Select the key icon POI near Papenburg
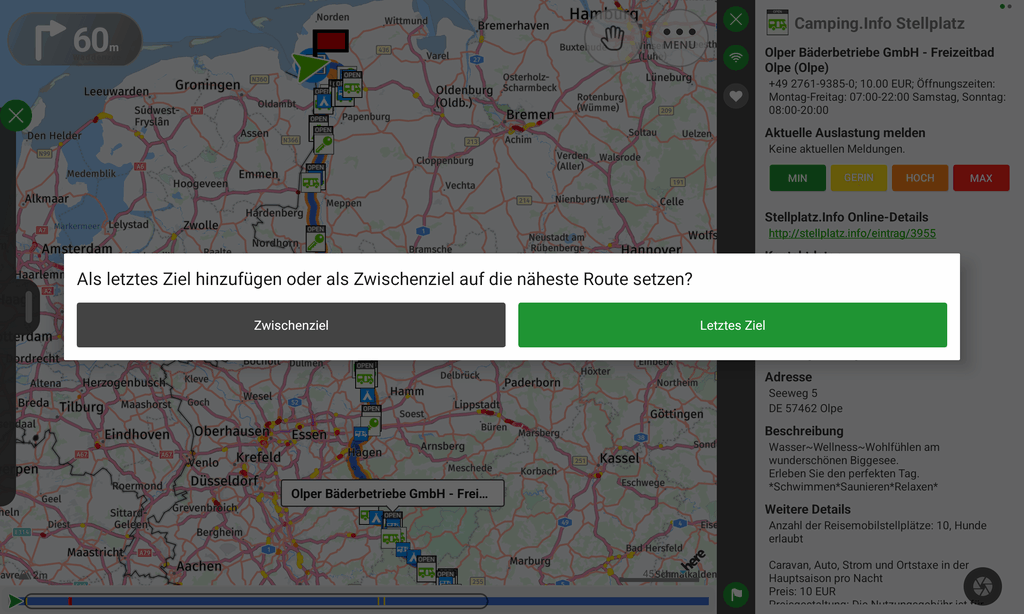Screen dimensions: 1024x614 point(323,140)
